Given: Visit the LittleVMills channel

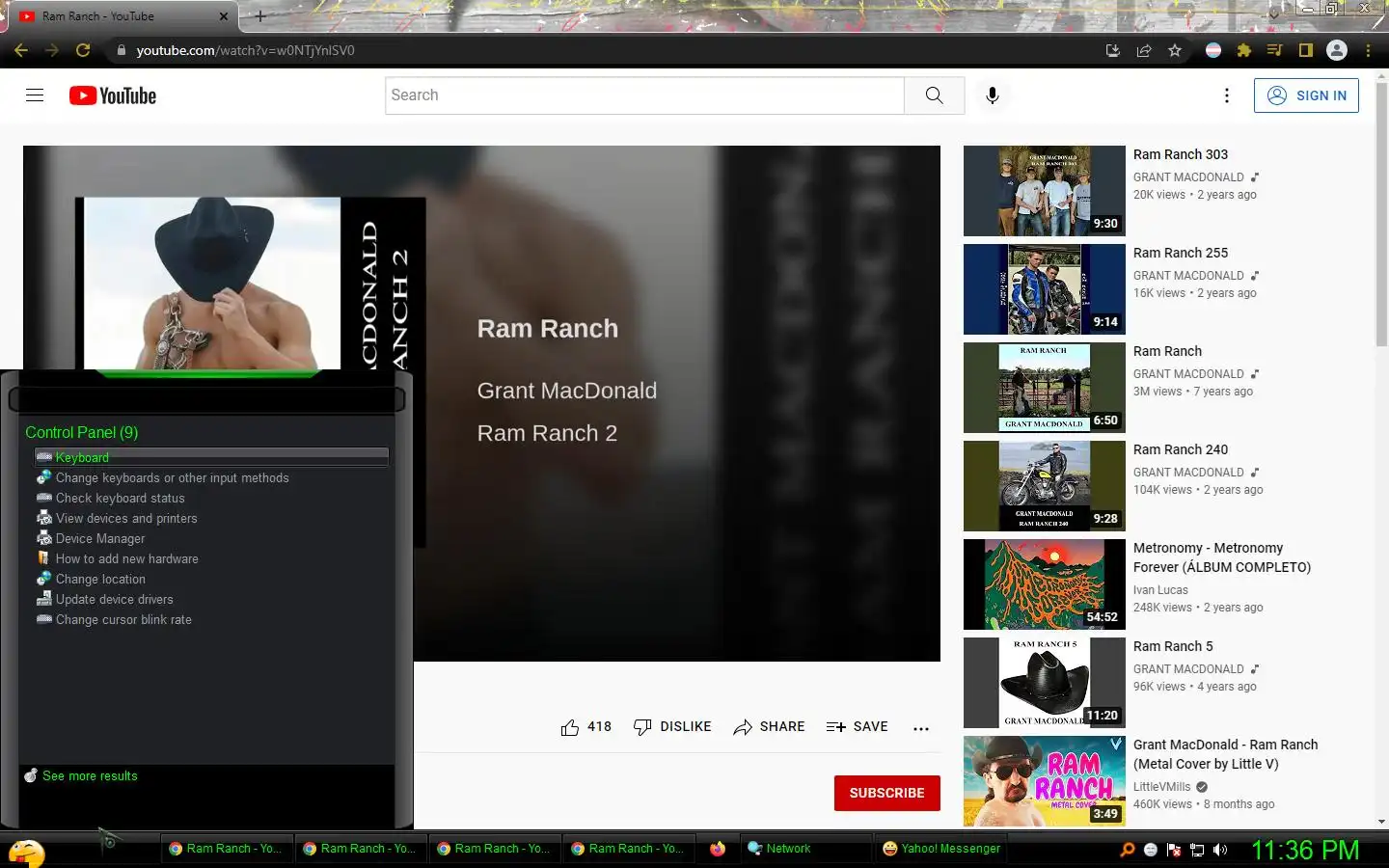Looking at the screenshot, I should click(x=1161, y=787).
